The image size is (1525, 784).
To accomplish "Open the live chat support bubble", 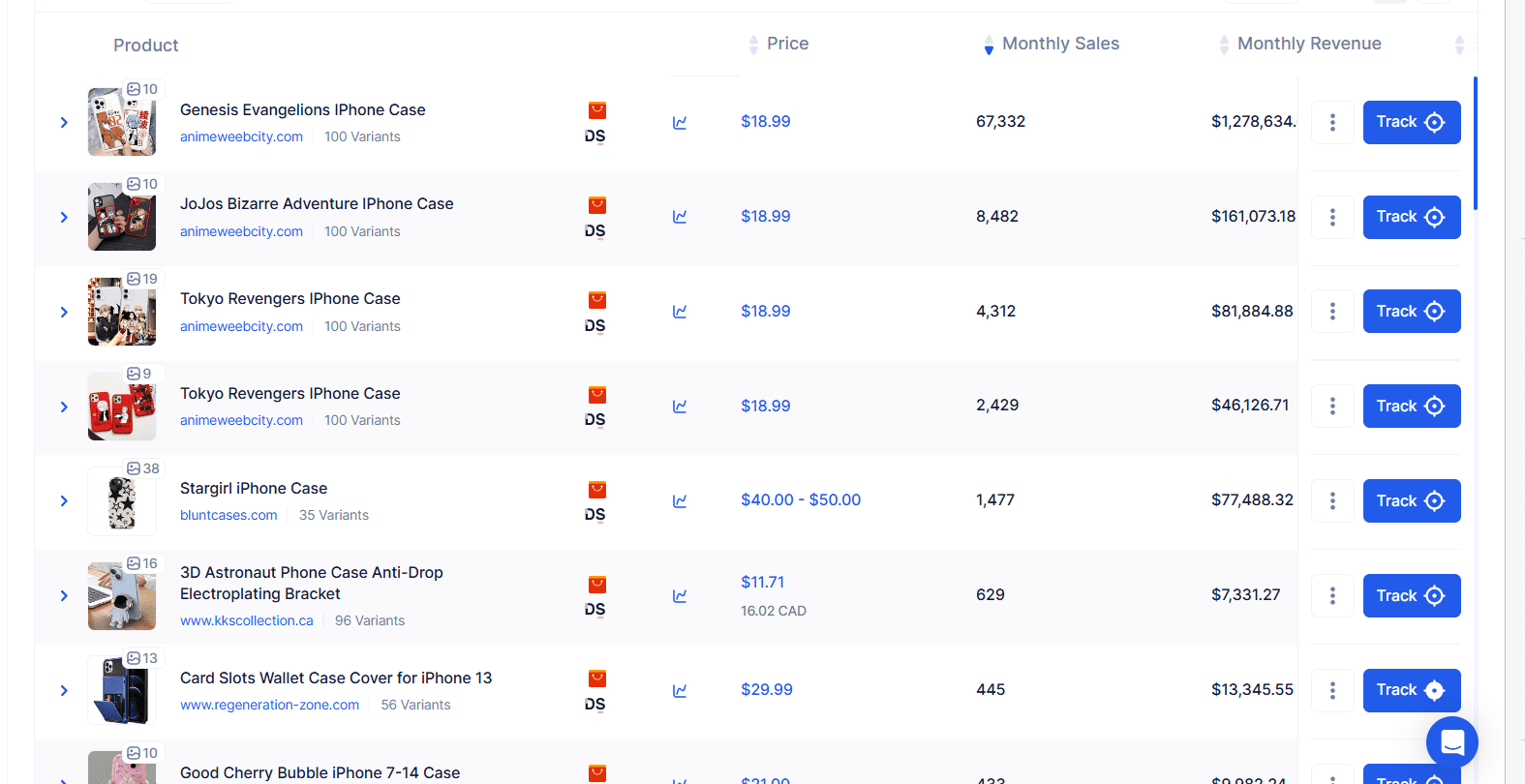I will 1452,742.
